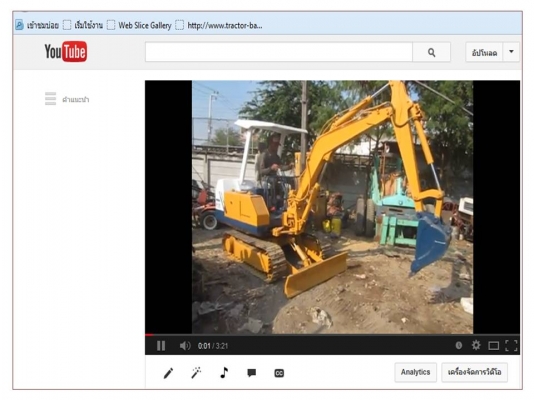Open the hamburger guide menu icon

coord(50,99)
